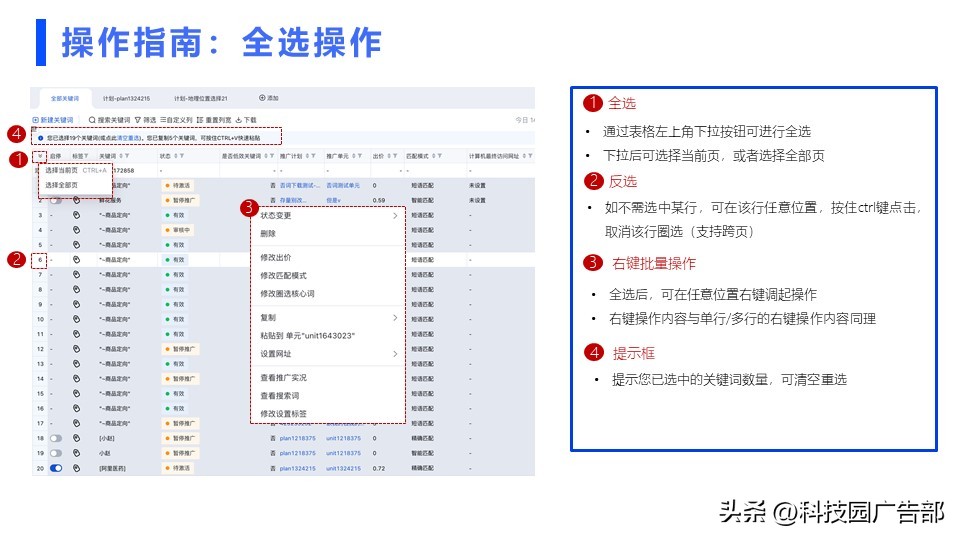
Task: Turn off the enable switch in row 20
Action: point(56,468)
